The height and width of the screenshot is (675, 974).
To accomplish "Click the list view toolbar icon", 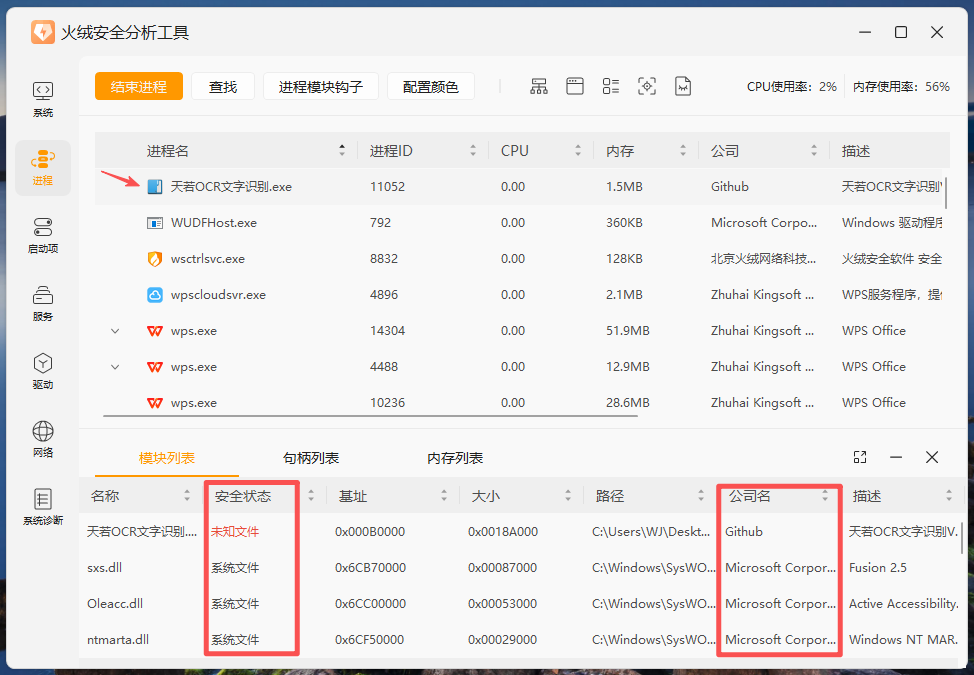I will coord(611,86).
